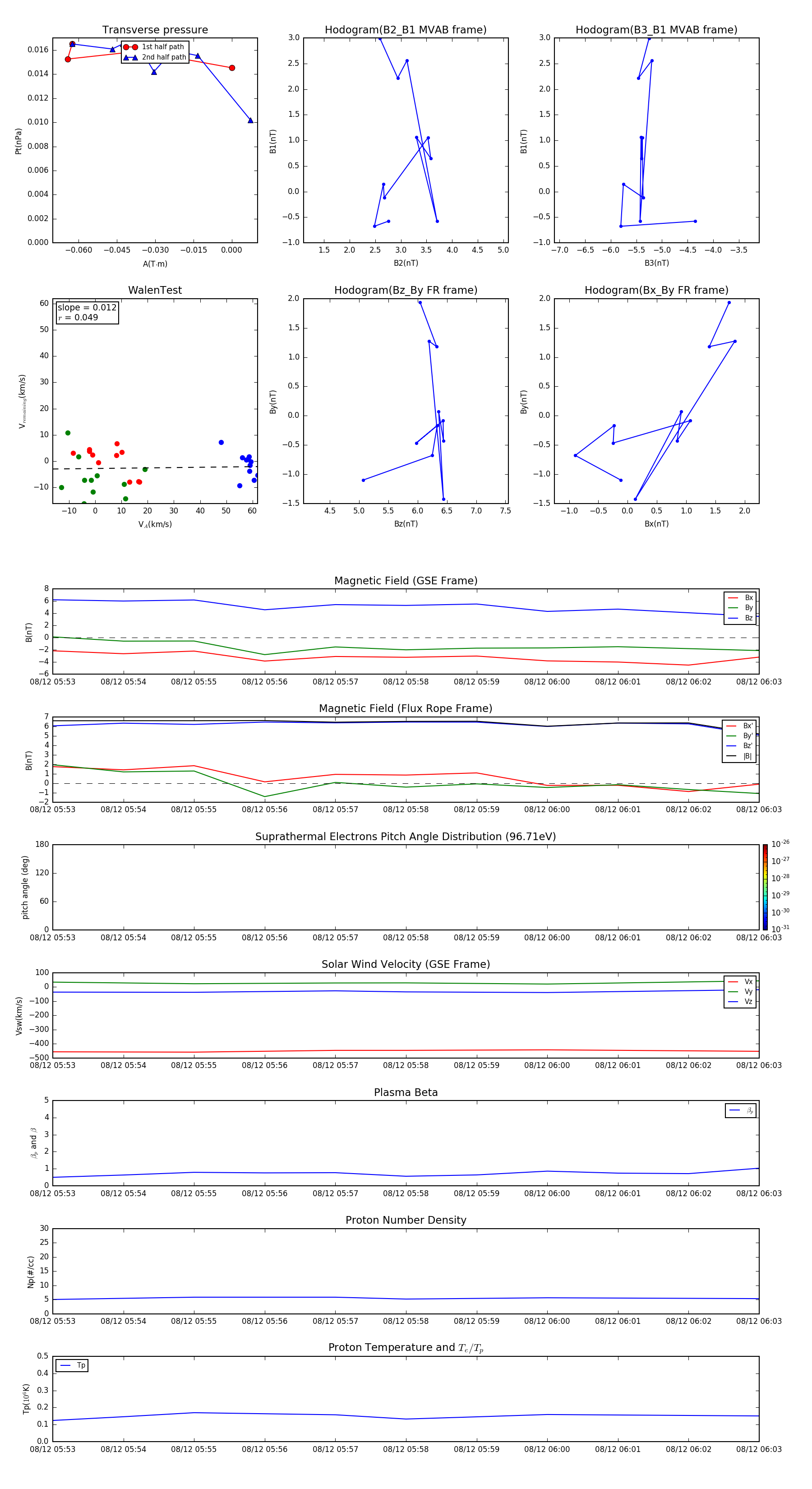
Task: Click the 10^-26 colorbar label
Action: click(x=780, y=844)
